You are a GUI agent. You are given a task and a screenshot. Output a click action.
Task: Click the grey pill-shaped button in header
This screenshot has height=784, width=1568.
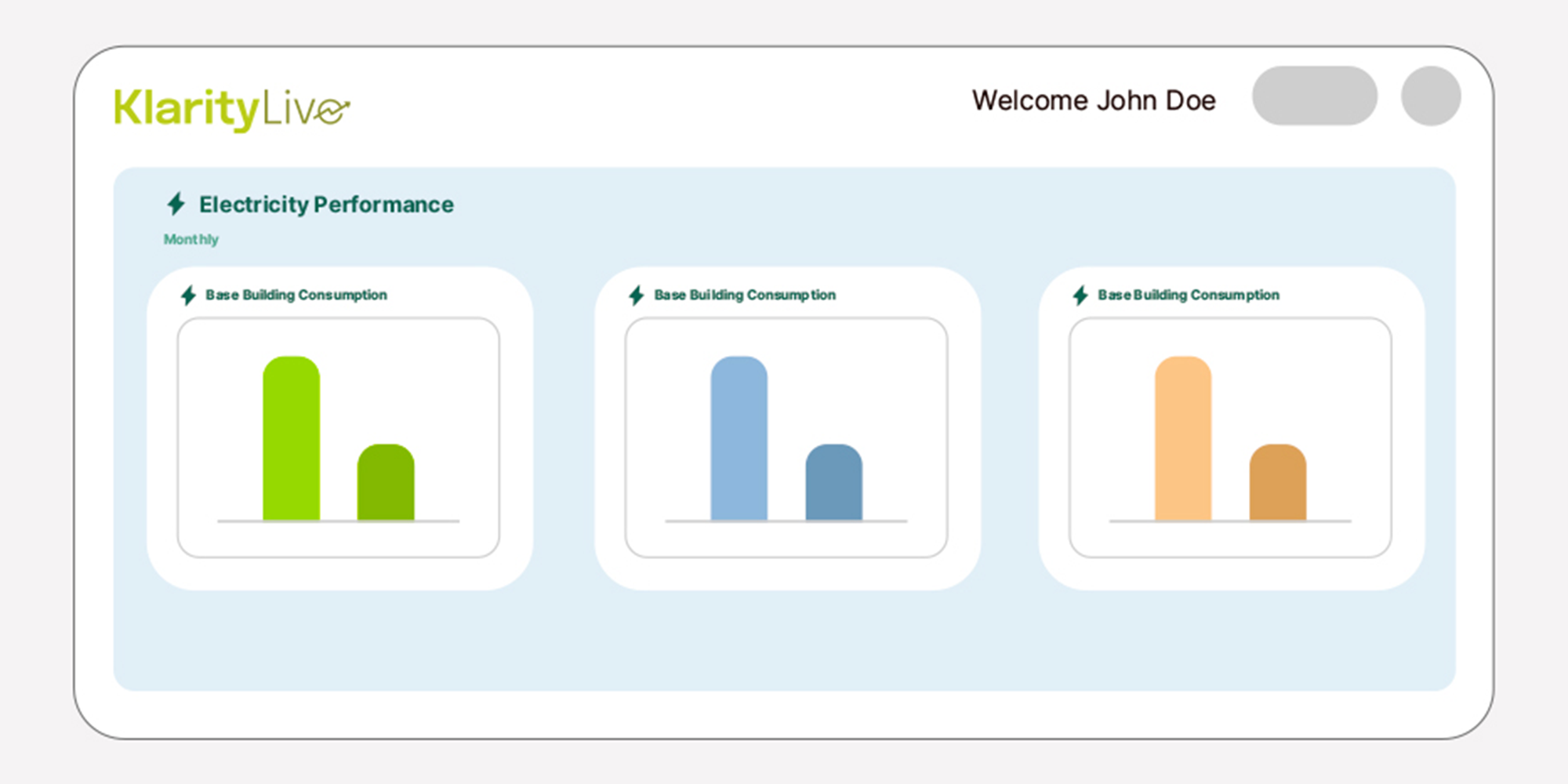pos(1315,96)
